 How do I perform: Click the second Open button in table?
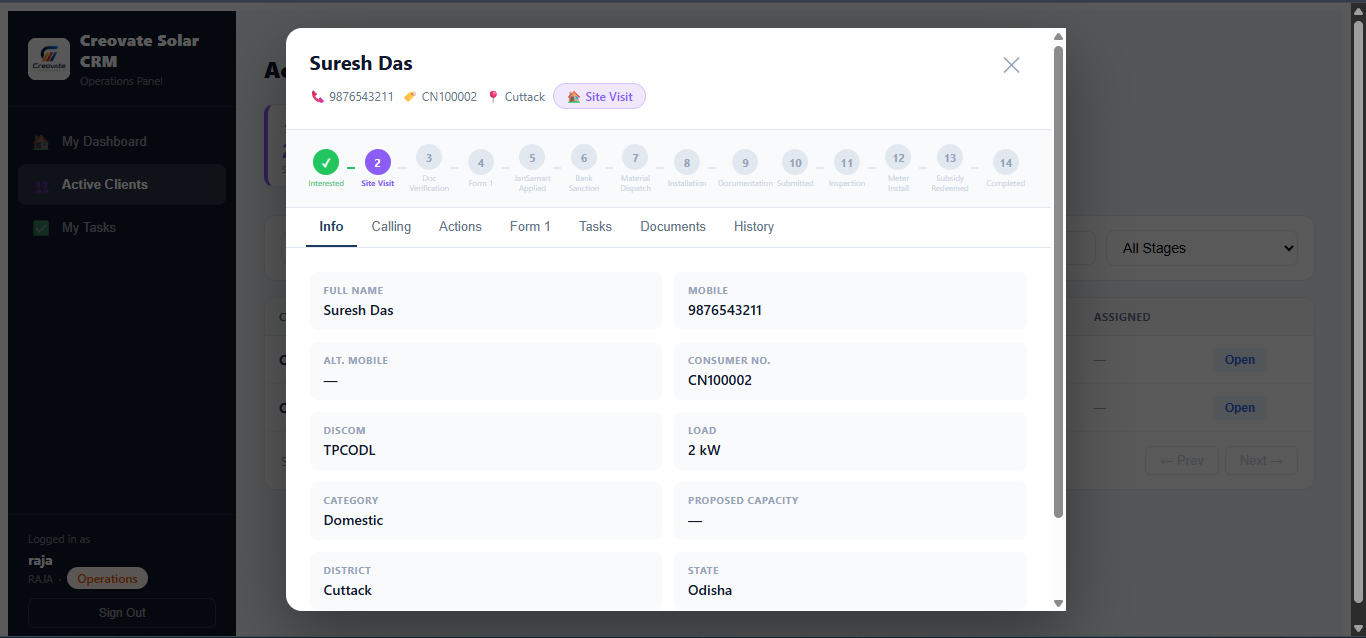[1240, 408]
